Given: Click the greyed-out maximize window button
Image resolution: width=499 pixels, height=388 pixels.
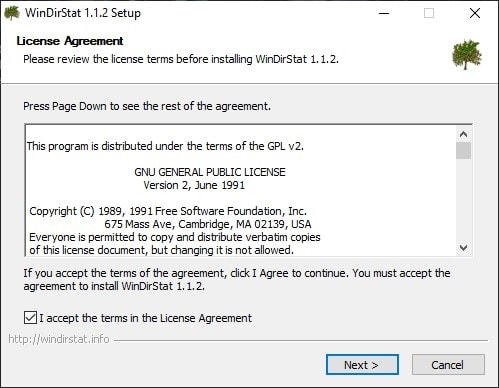Looking at the screenshot, I should pos(429,13).
